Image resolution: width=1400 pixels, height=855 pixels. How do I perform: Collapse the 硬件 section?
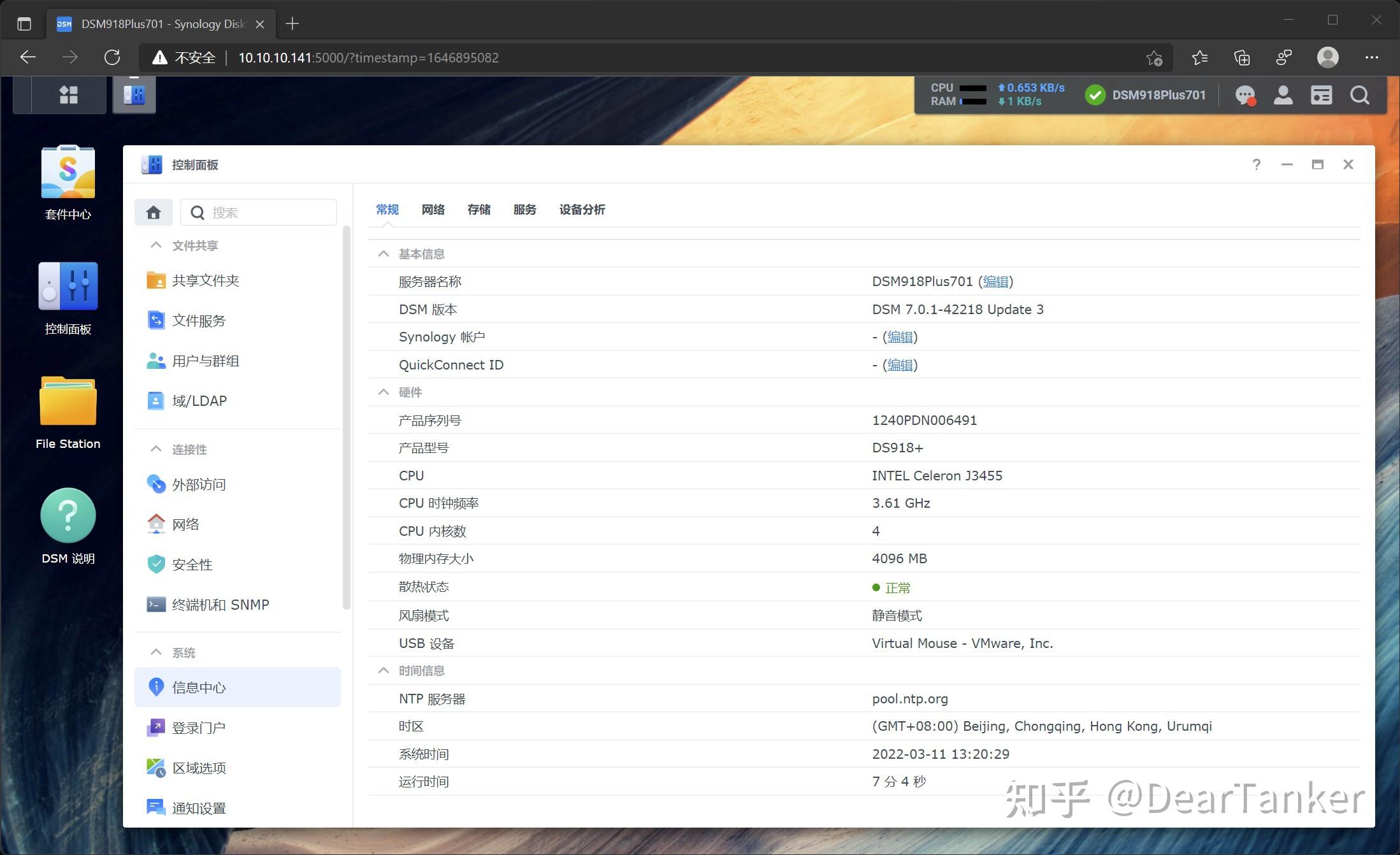pyautogui.click(x=383, y=392)
